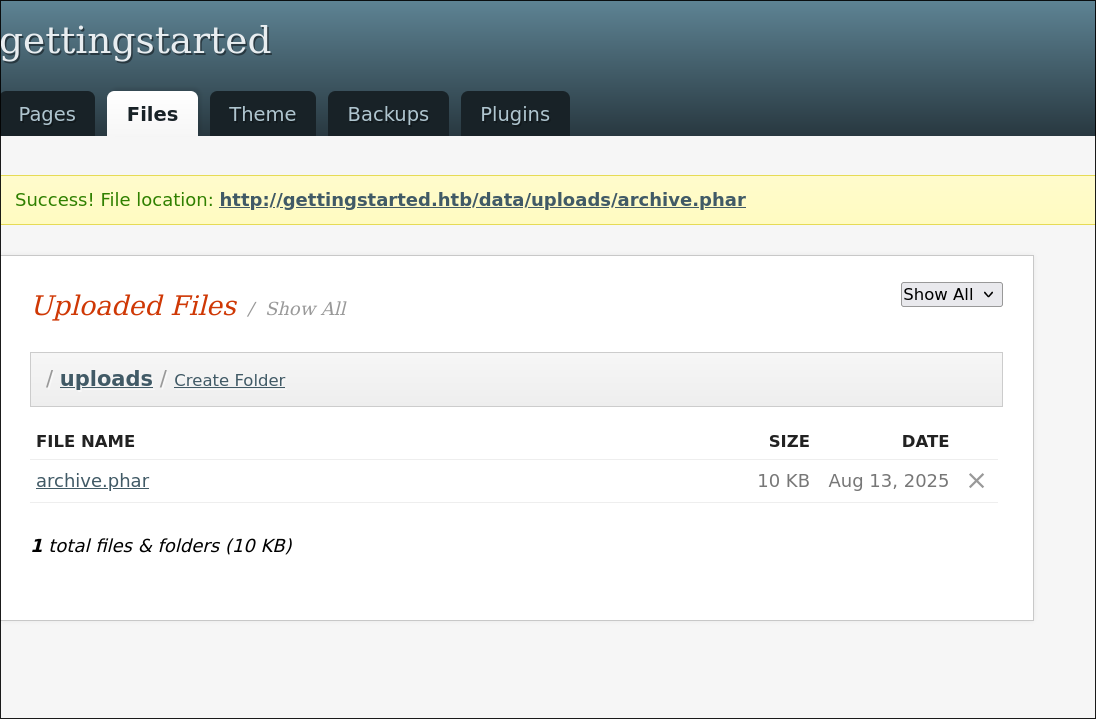
Task: Click the gettingstarted site title
Action: 136,41
